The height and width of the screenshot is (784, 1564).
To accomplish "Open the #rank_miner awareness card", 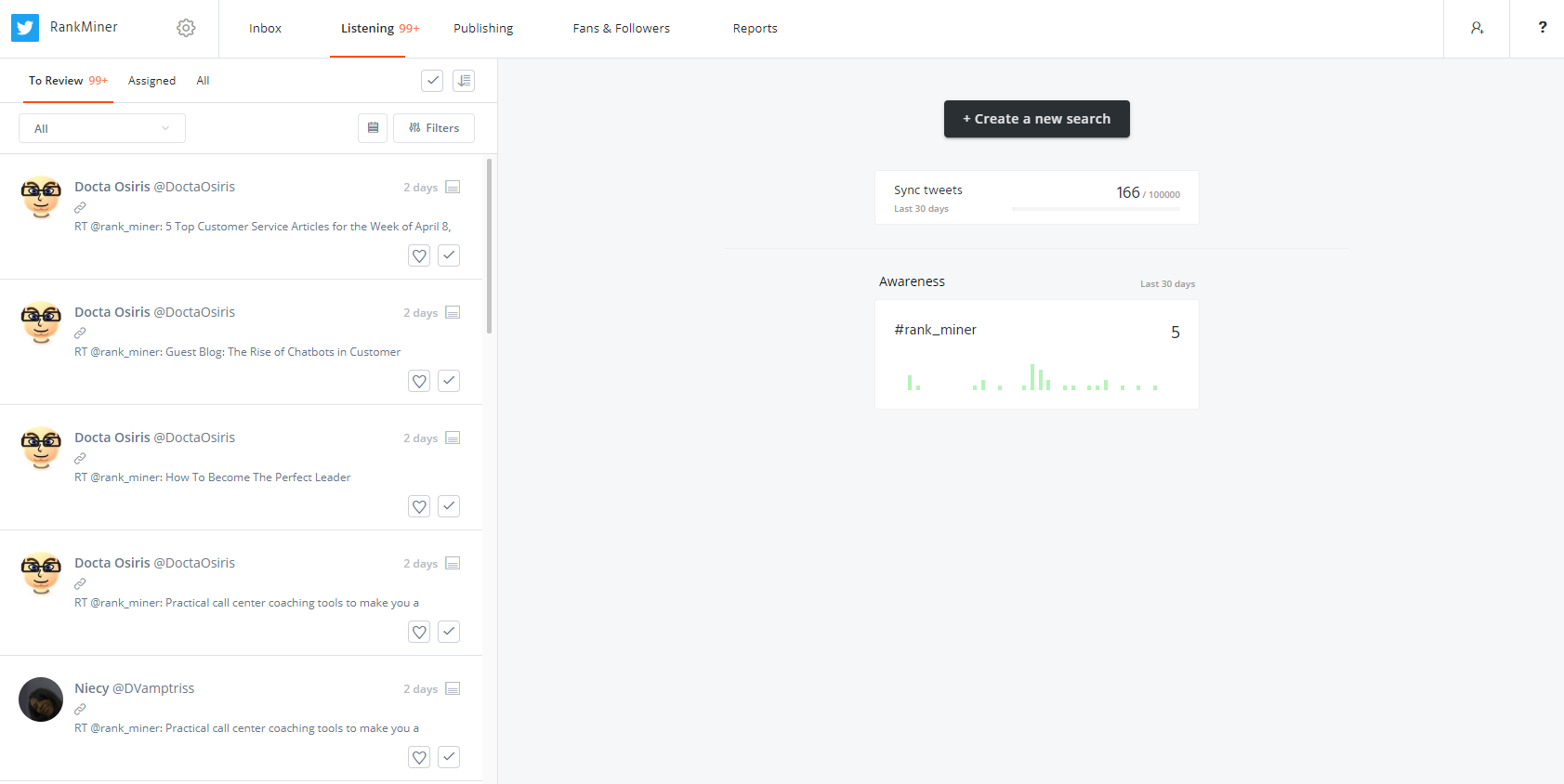I will pyautogui.click(x=1037, y=354).
